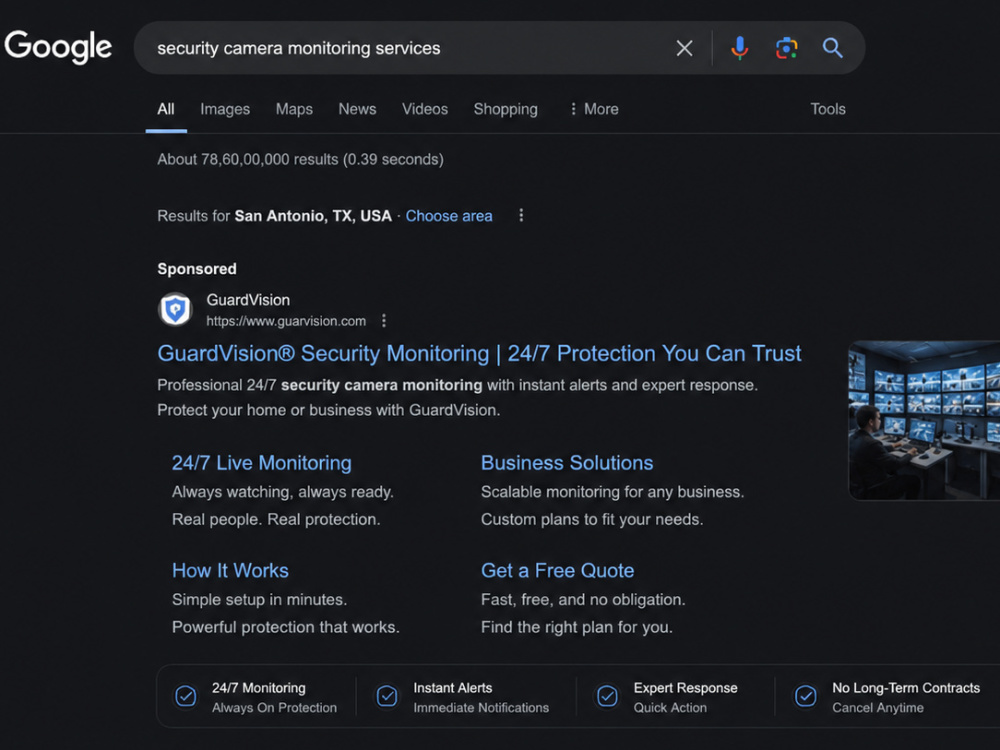The width and height of the screenshot is (1000, 750).
Task: Click 'Scalable monitoring for any business.' text
Action: [x=612, y=492]
